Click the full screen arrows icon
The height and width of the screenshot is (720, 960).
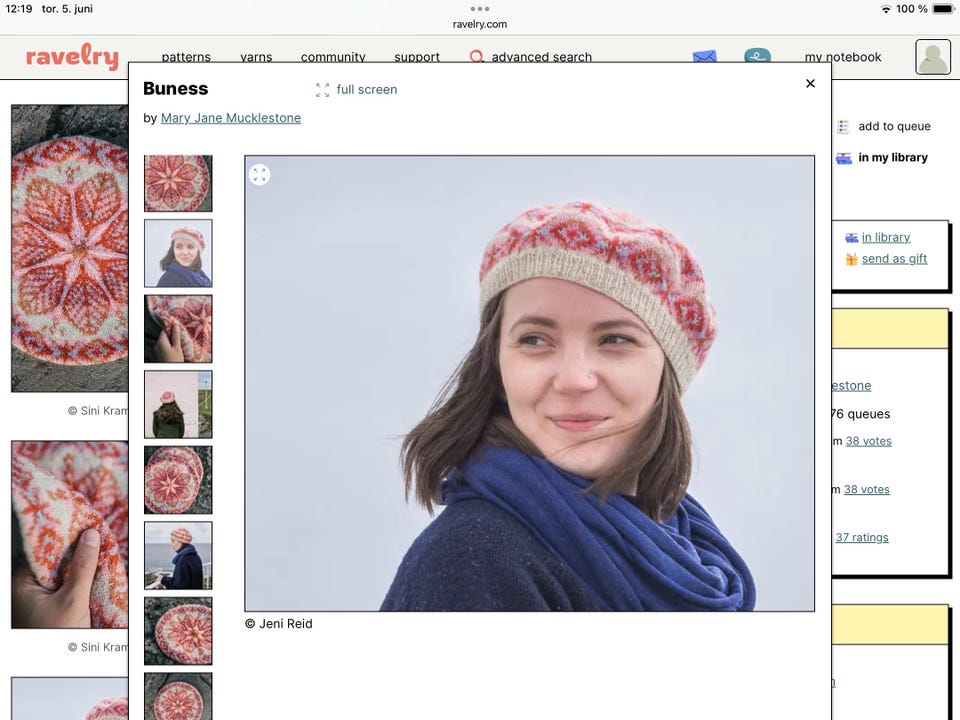point(322,90)
